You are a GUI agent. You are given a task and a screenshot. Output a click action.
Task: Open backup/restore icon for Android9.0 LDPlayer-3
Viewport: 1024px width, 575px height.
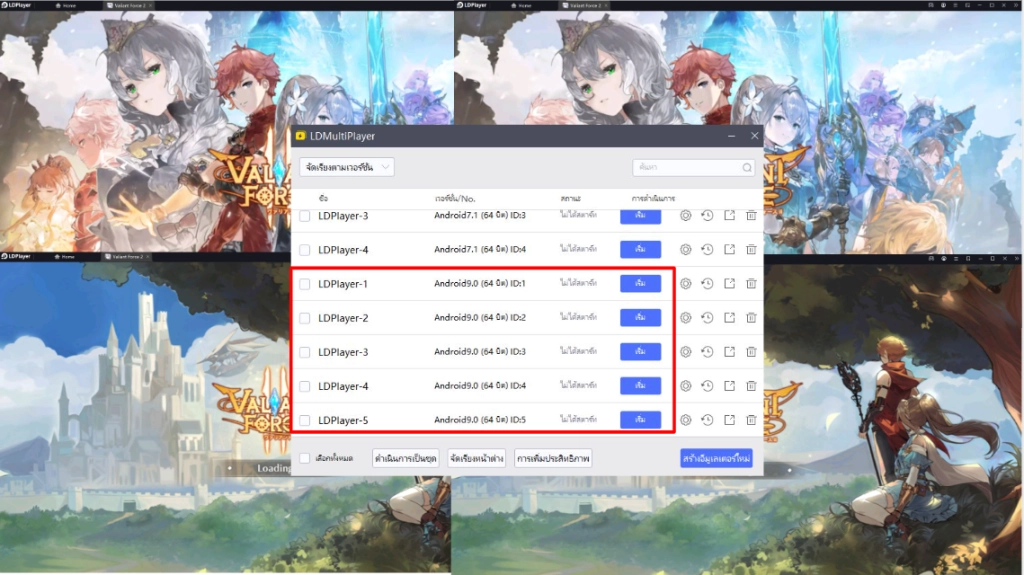point(707,352)
